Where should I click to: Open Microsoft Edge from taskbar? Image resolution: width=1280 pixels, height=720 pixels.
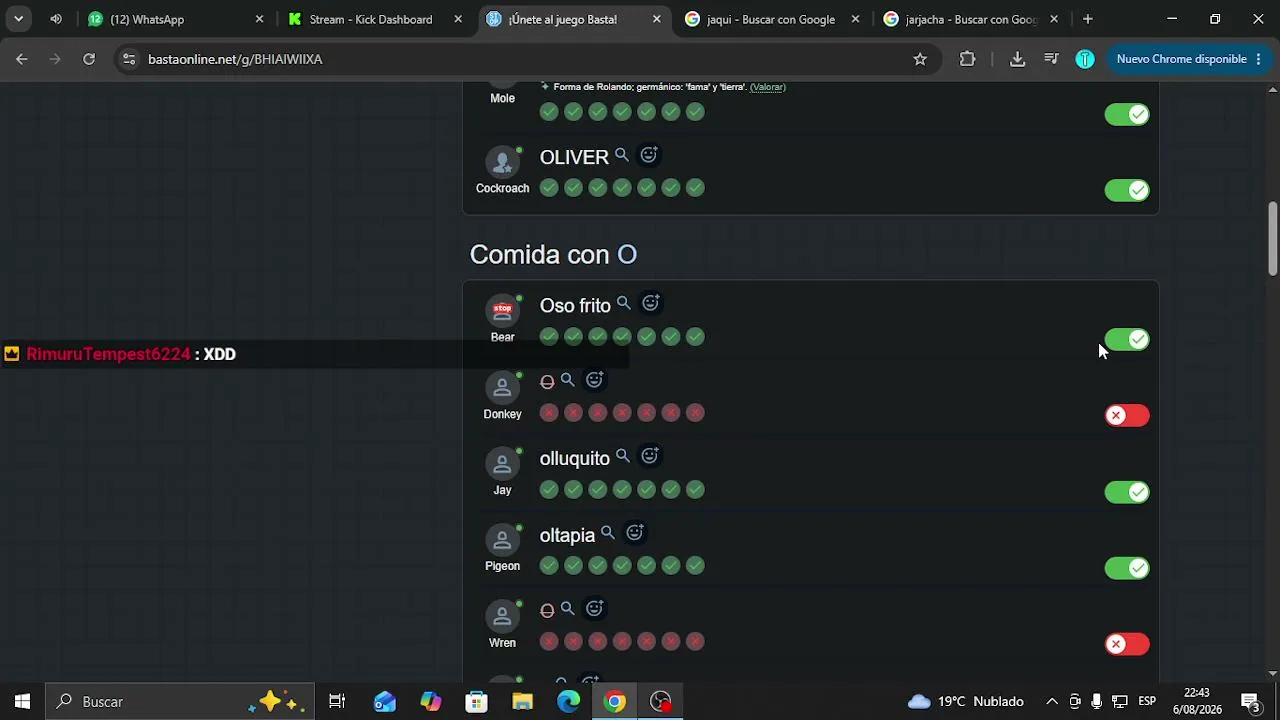568,701
